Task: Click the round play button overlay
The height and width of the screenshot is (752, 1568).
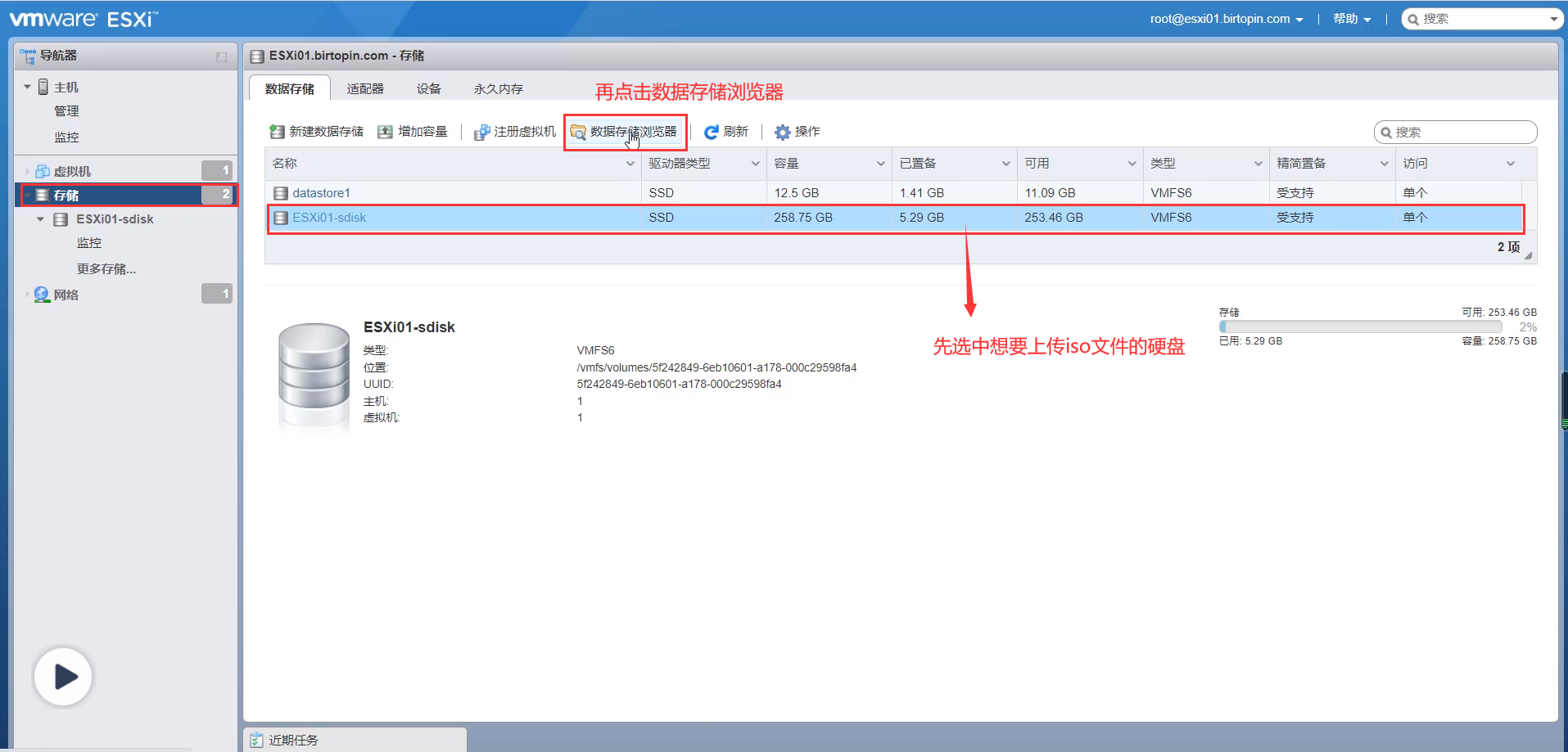Action: point(63,677)
